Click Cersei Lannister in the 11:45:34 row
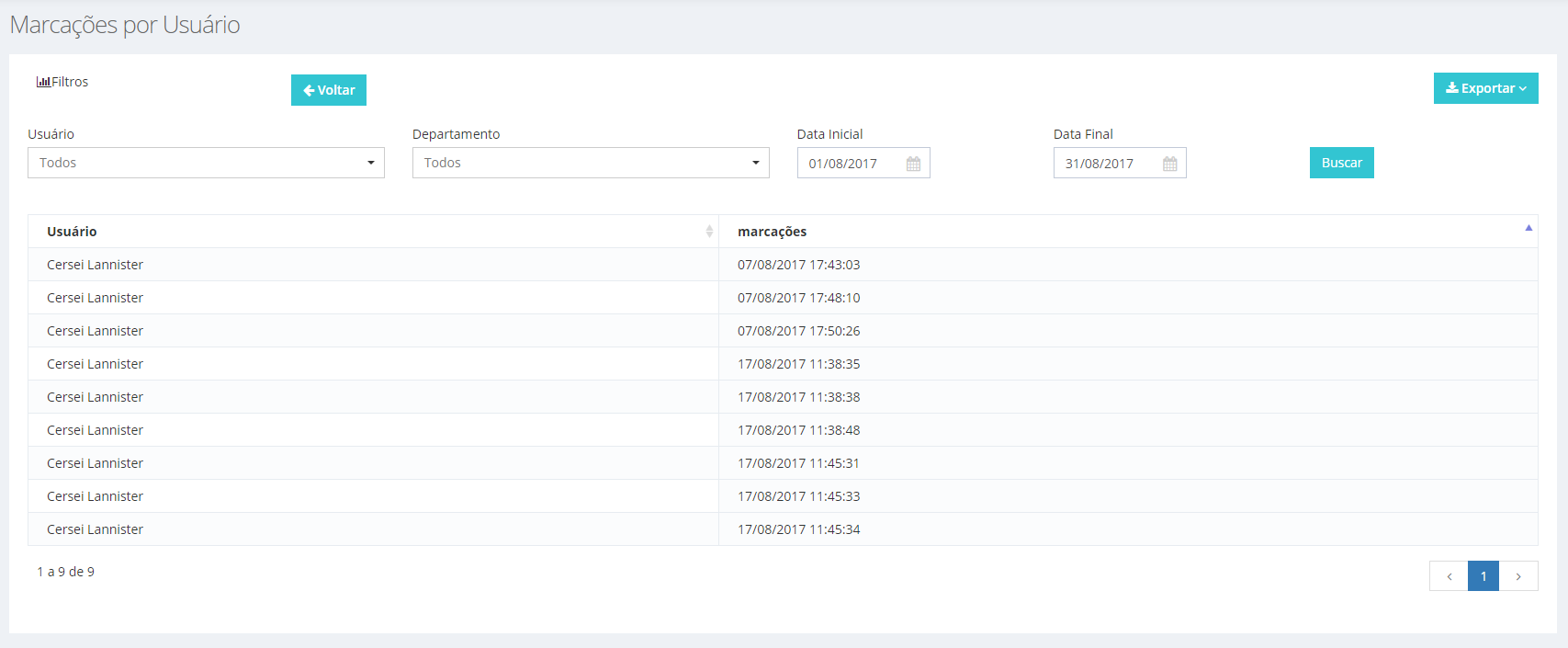Screen dimensions: 1568x648 pyautogui.click(x=95, y=529)
